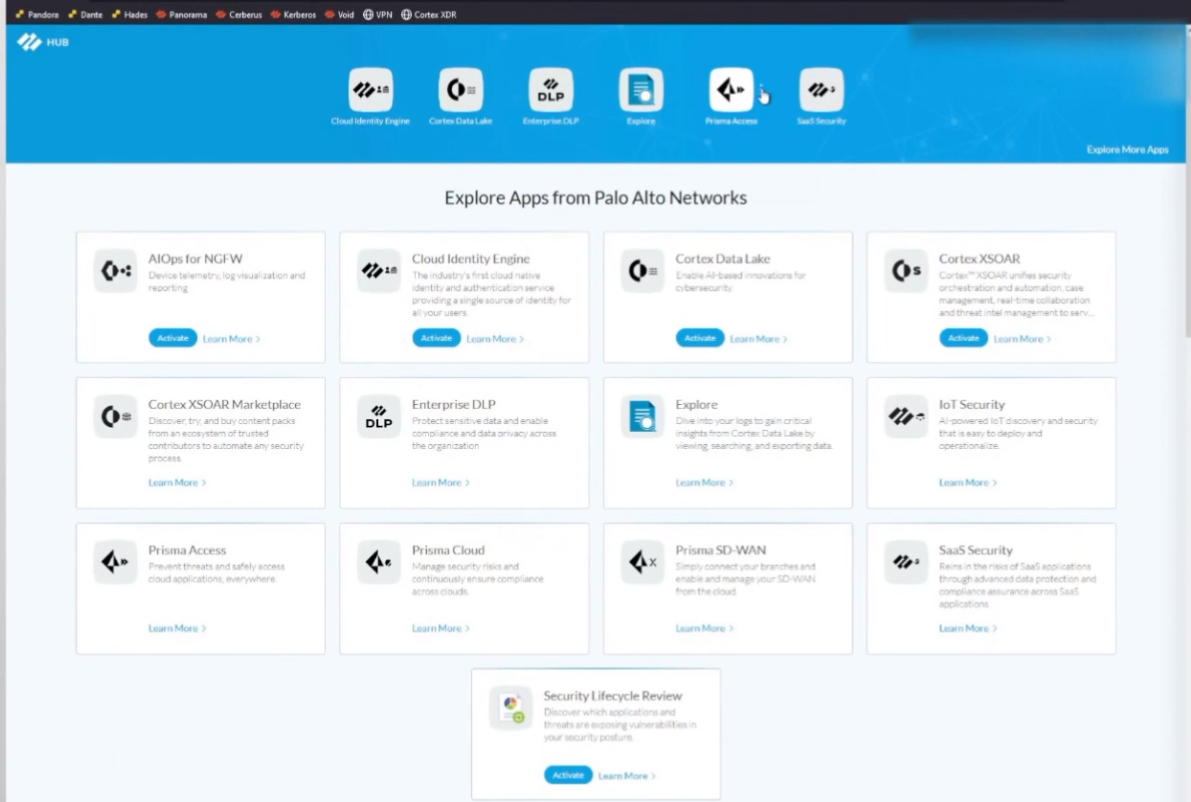
Task: Open the Cerberus bookmark
Action: pos(239,14)
